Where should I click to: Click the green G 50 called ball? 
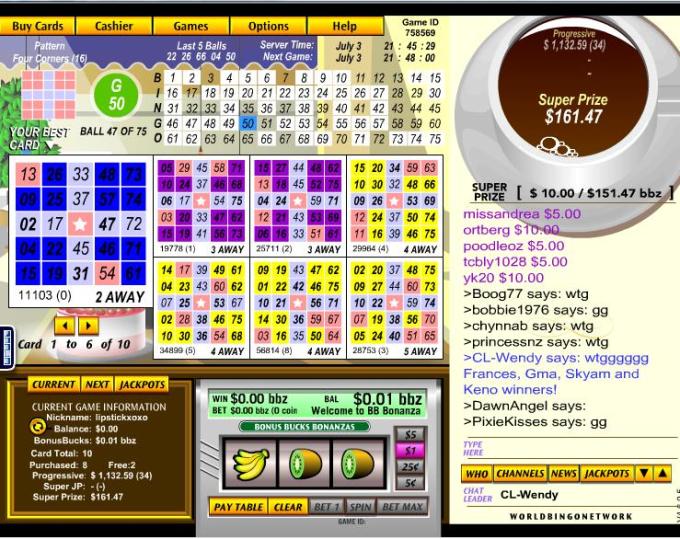[116, 95]
